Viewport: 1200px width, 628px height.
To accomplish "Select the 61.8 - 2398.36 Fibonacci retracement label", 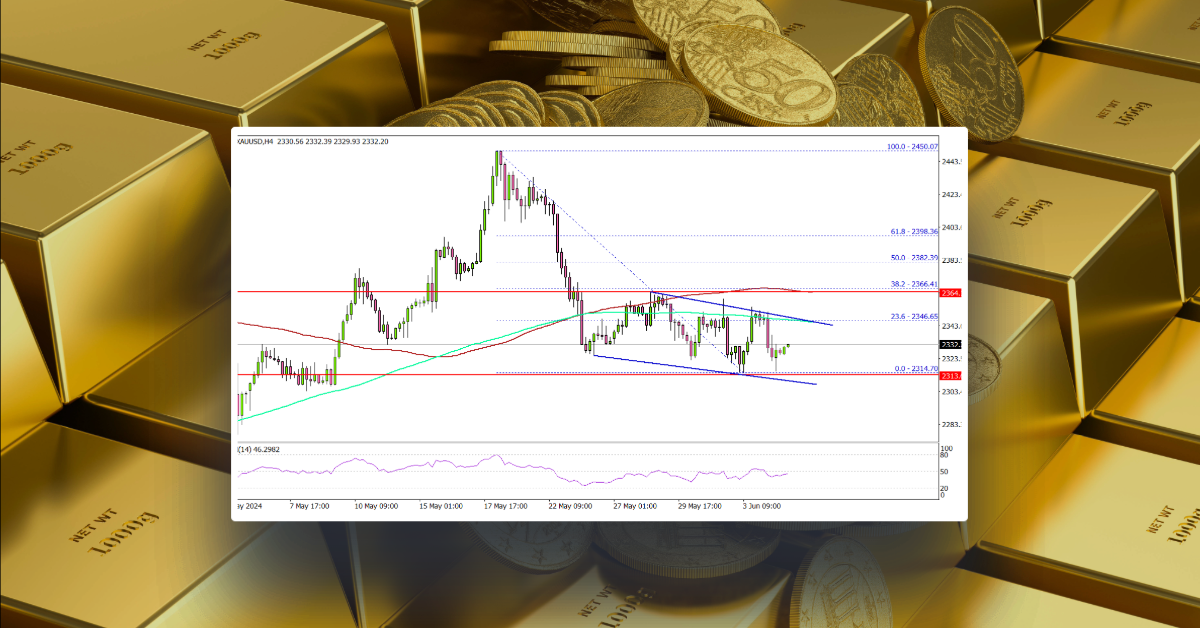I will point(913,229).
